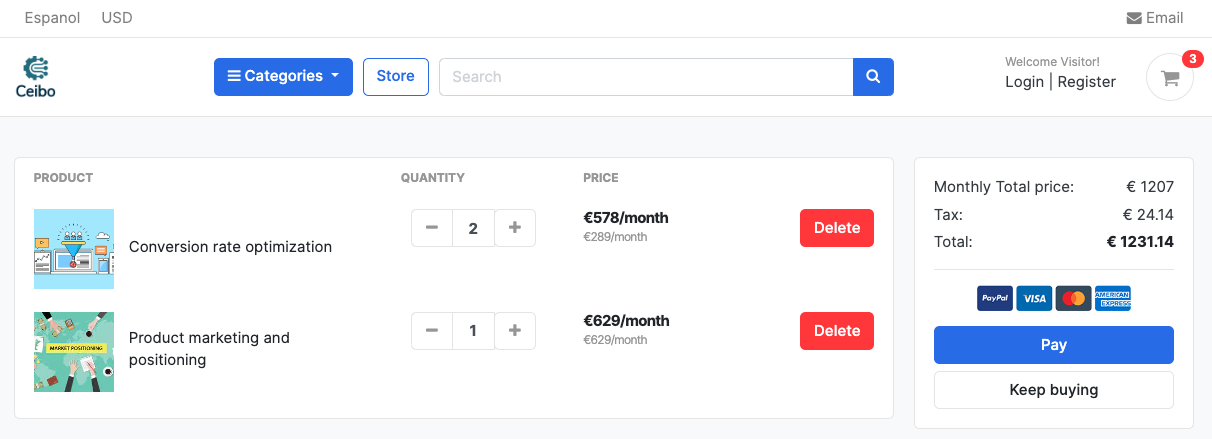Go to Ceibo logo home
This screenshot has height=439, width=1212.
[x=36, y=77]
